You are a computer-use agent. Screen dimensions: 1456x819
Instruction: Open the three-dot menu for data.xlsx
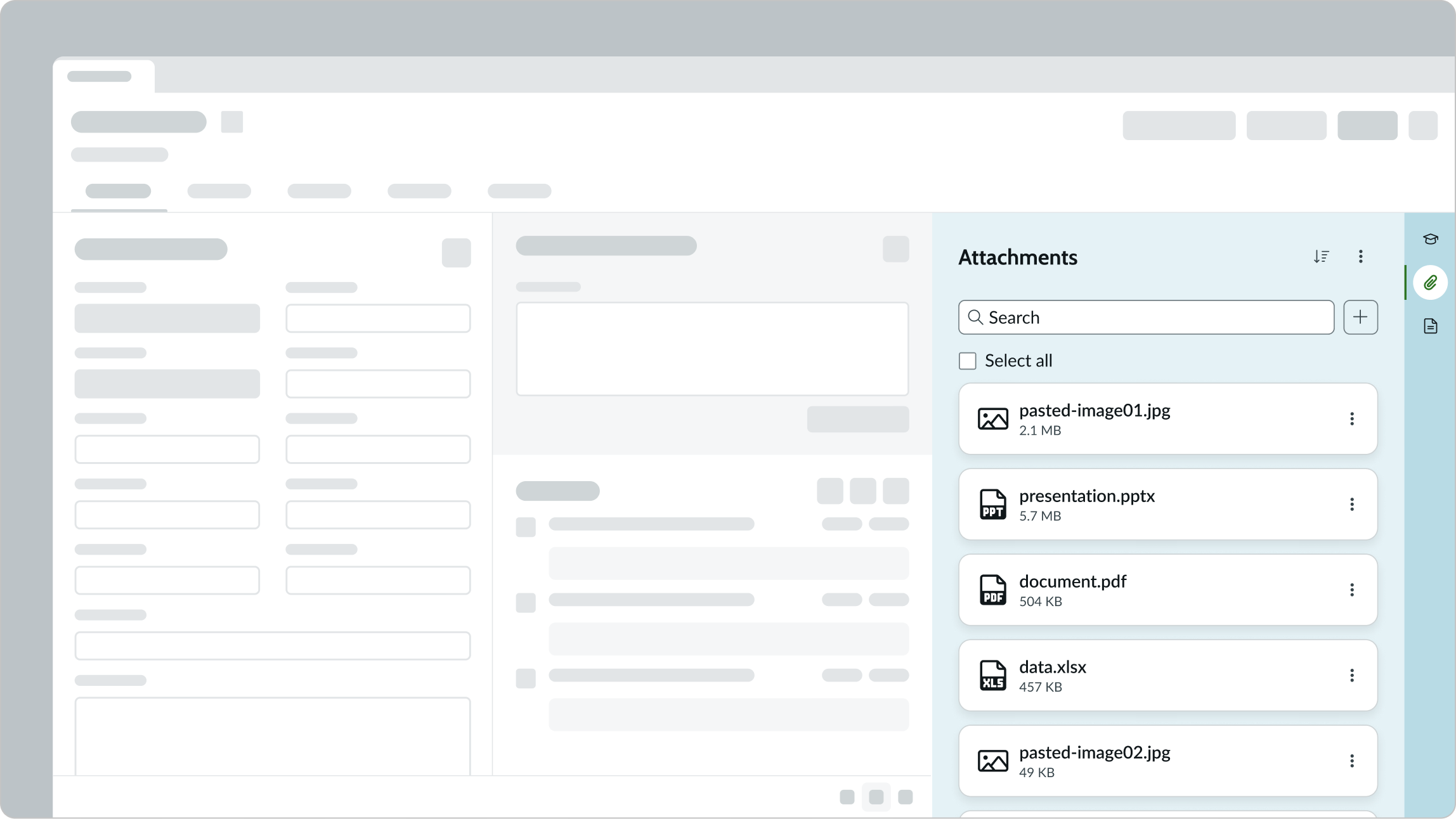pyautogui.click(x=1351, y=675)
